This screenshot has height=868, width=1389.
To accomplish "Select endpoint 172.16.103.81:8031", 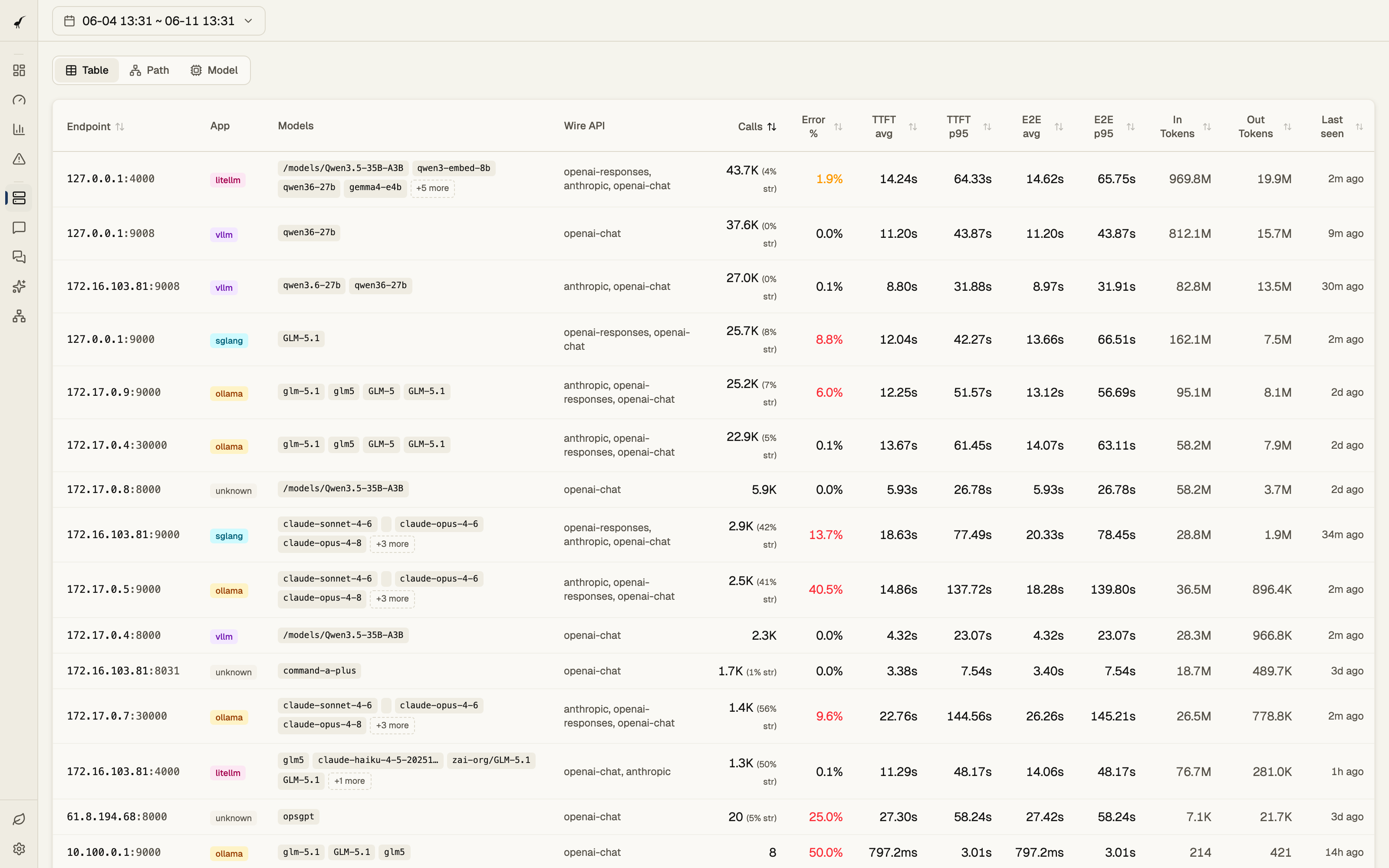I will (x=123, y=671).
